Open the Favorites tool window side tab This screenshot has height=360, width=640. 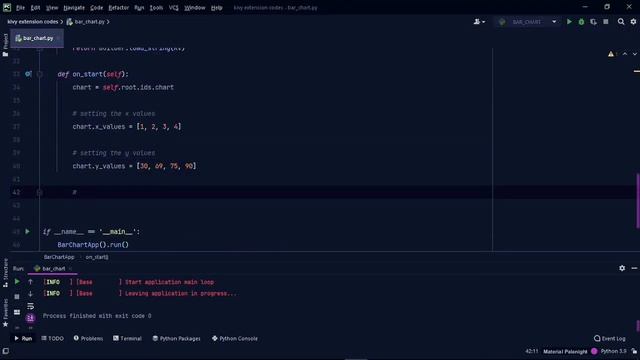[5, 313]
